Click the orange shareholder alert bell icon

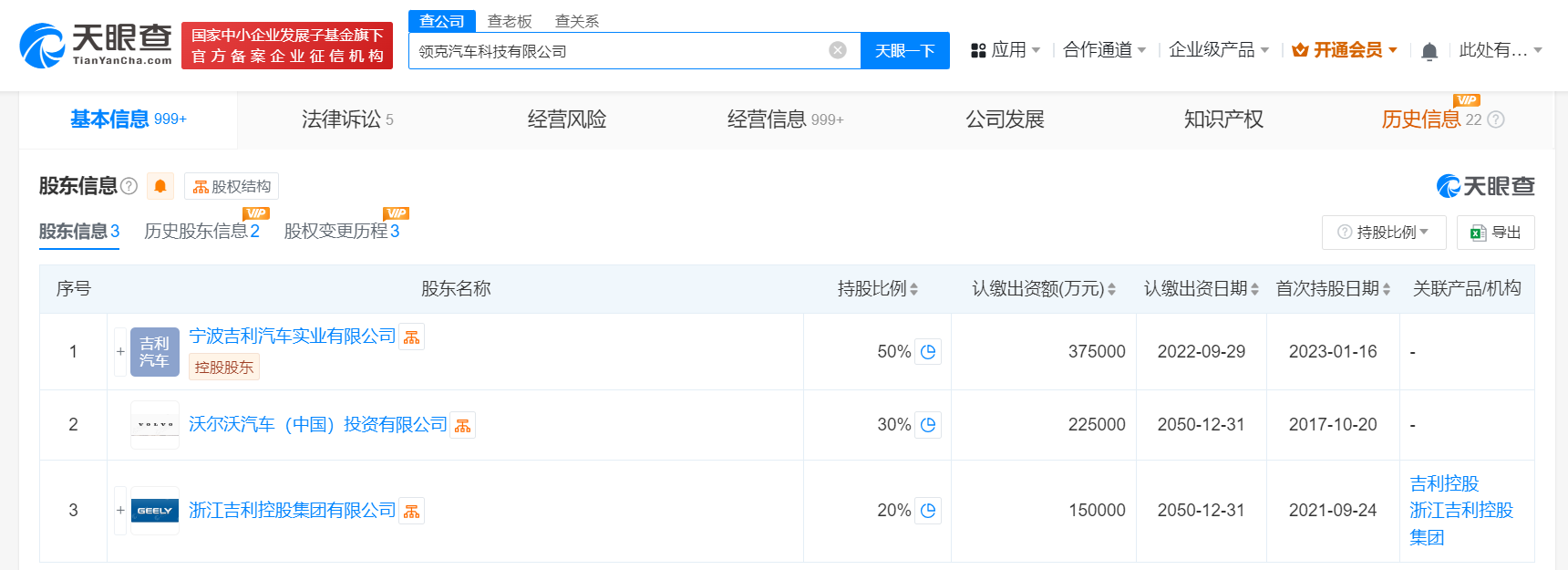click(x=160, y=186)
